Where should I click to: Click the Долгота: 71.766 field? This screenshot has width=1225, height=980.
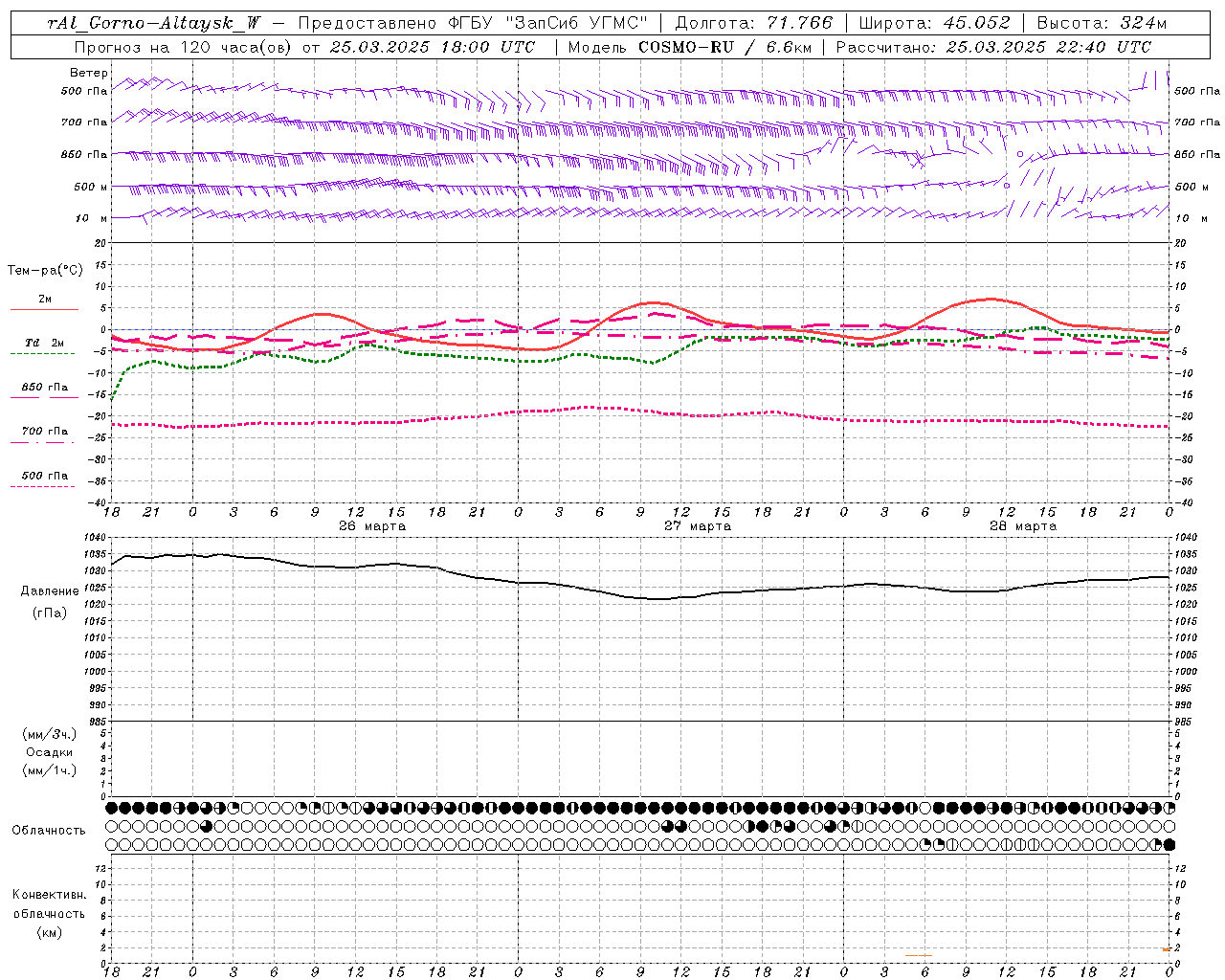pyautogui.click(x=754, y=23)
